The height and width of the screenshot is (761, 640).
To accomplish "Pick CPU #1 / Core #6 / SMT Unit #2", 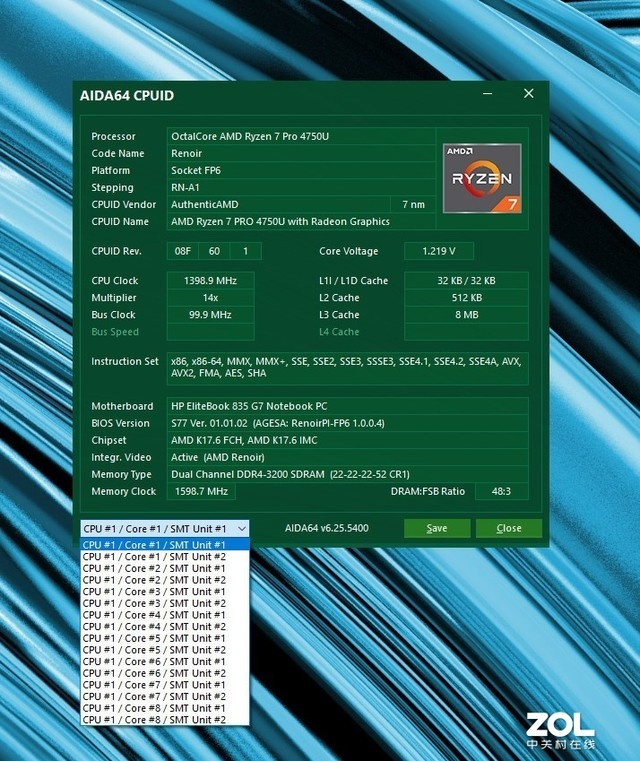I will 165,673.
